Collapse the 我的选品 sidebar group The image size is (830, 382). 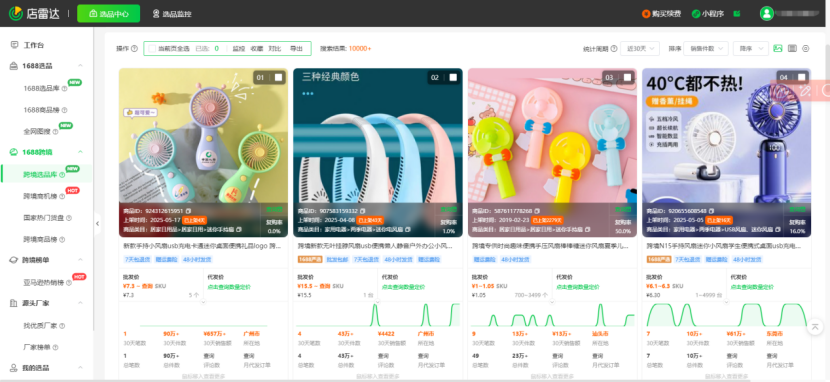(x=80, y=368)
